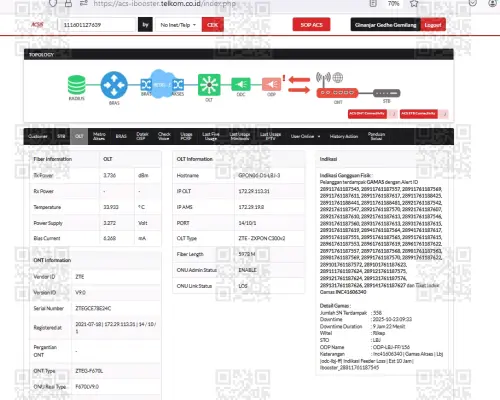The width and height of the screenshot is (500, 400).
Task: Open the Panduan Solusi tab
Action: click(376, 136)
